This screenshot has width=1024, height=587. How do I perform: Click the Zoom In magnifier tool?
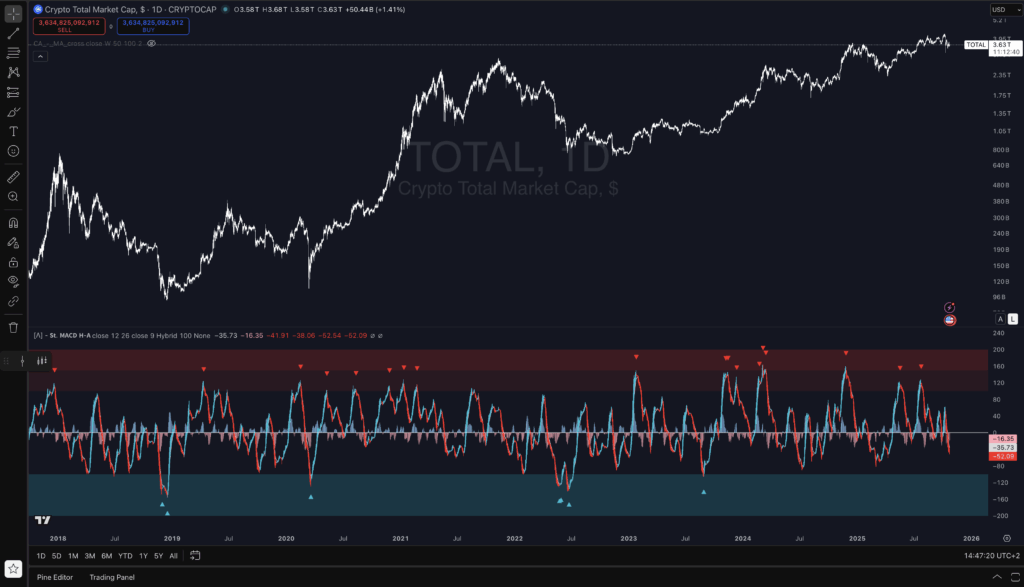pos(13,197)
